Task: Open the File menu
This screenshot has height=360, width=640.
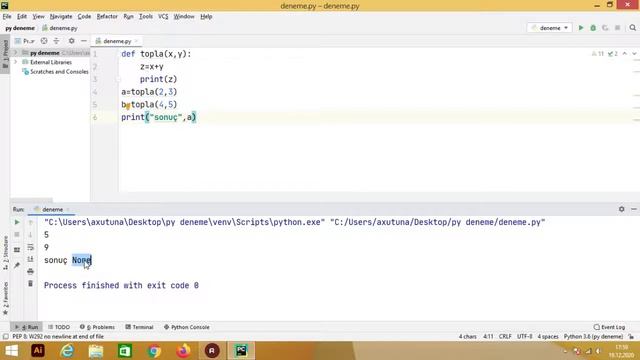Action: pos(7,16)
